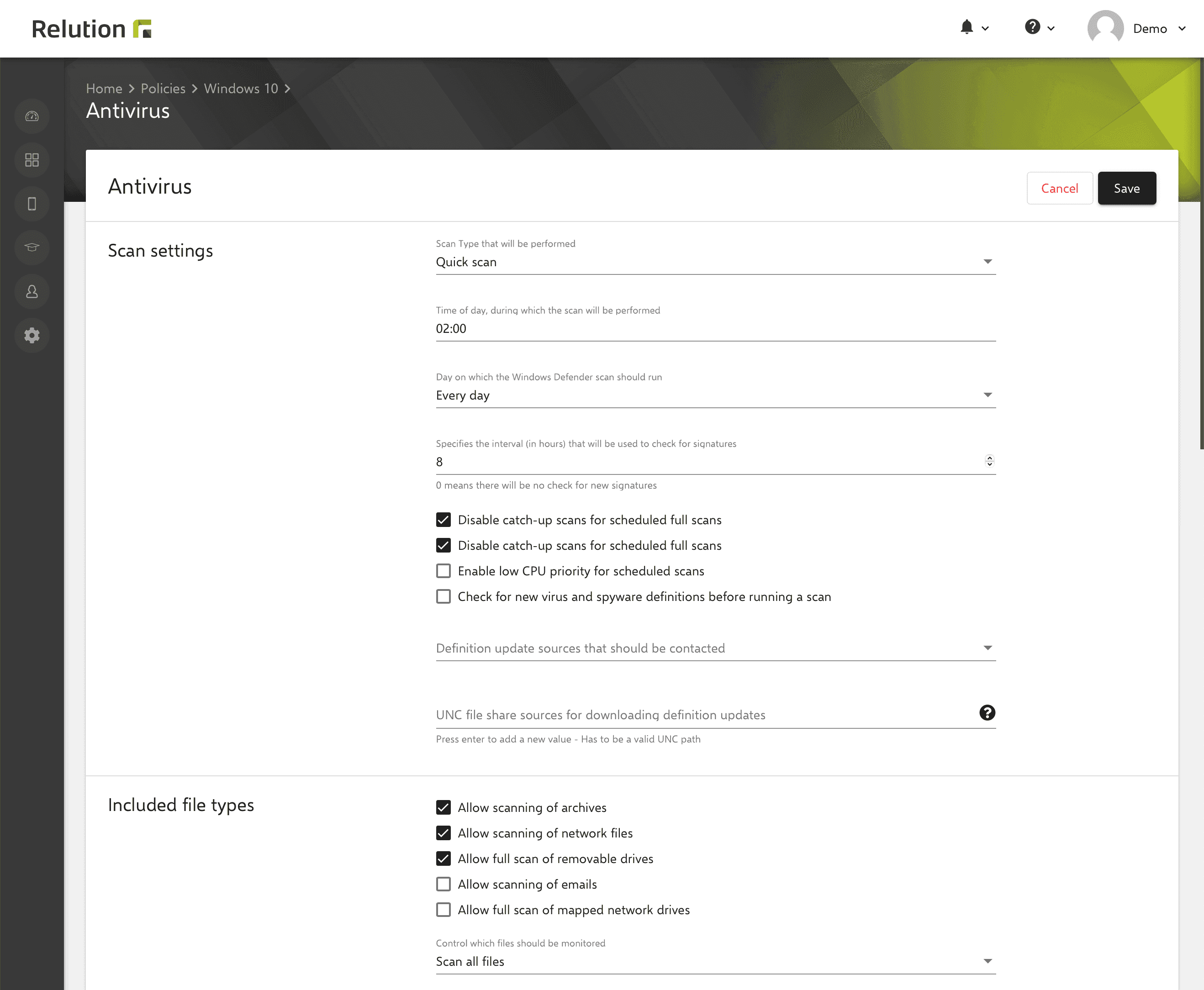Image resolution: width=1204 pixels, height=990 pixels.
Task: Click UNC file share sources input field
Action: 703,714
